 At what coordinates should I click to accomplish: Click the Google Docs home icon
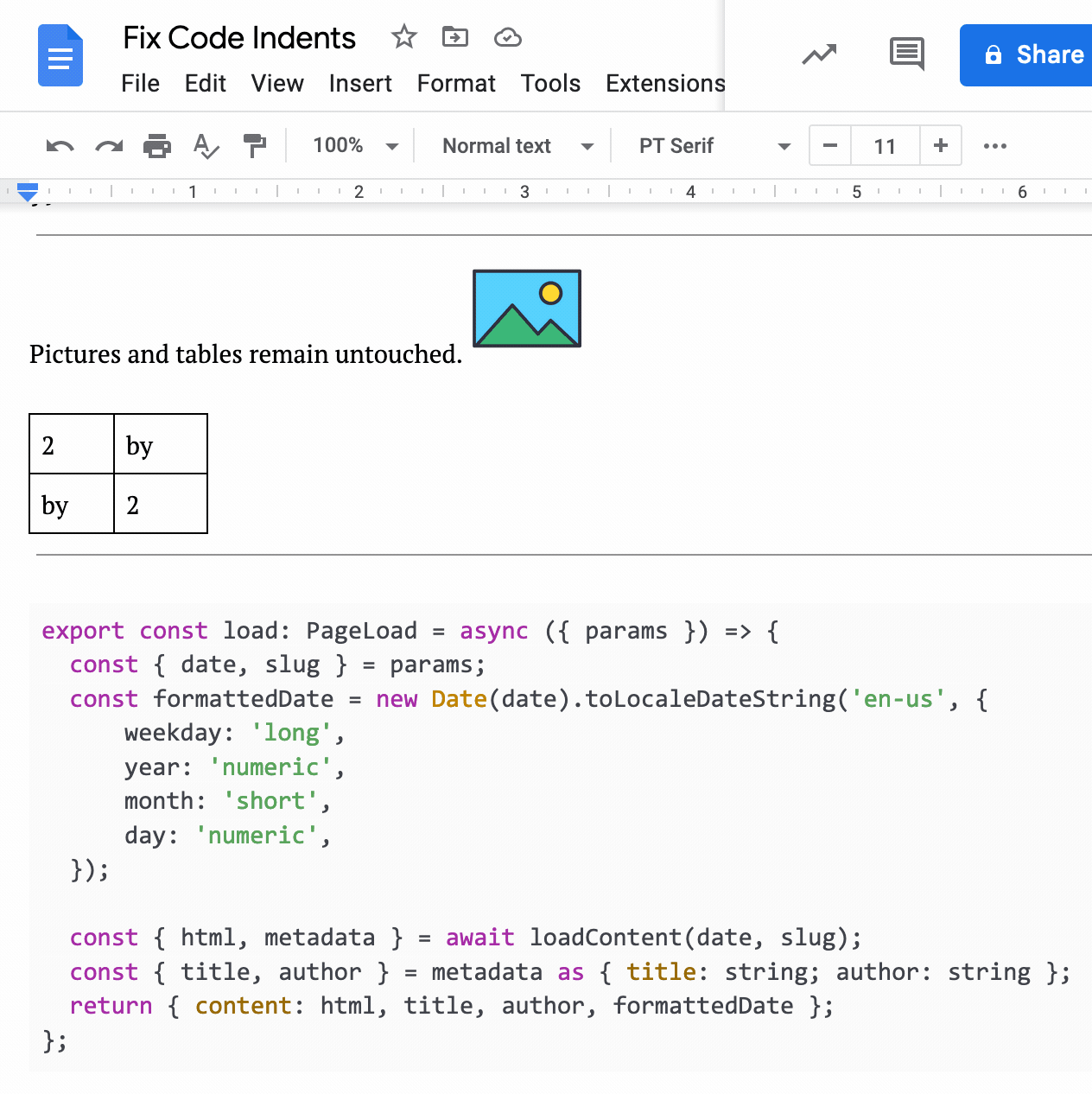pyautogui.click(x=60, y=55)
